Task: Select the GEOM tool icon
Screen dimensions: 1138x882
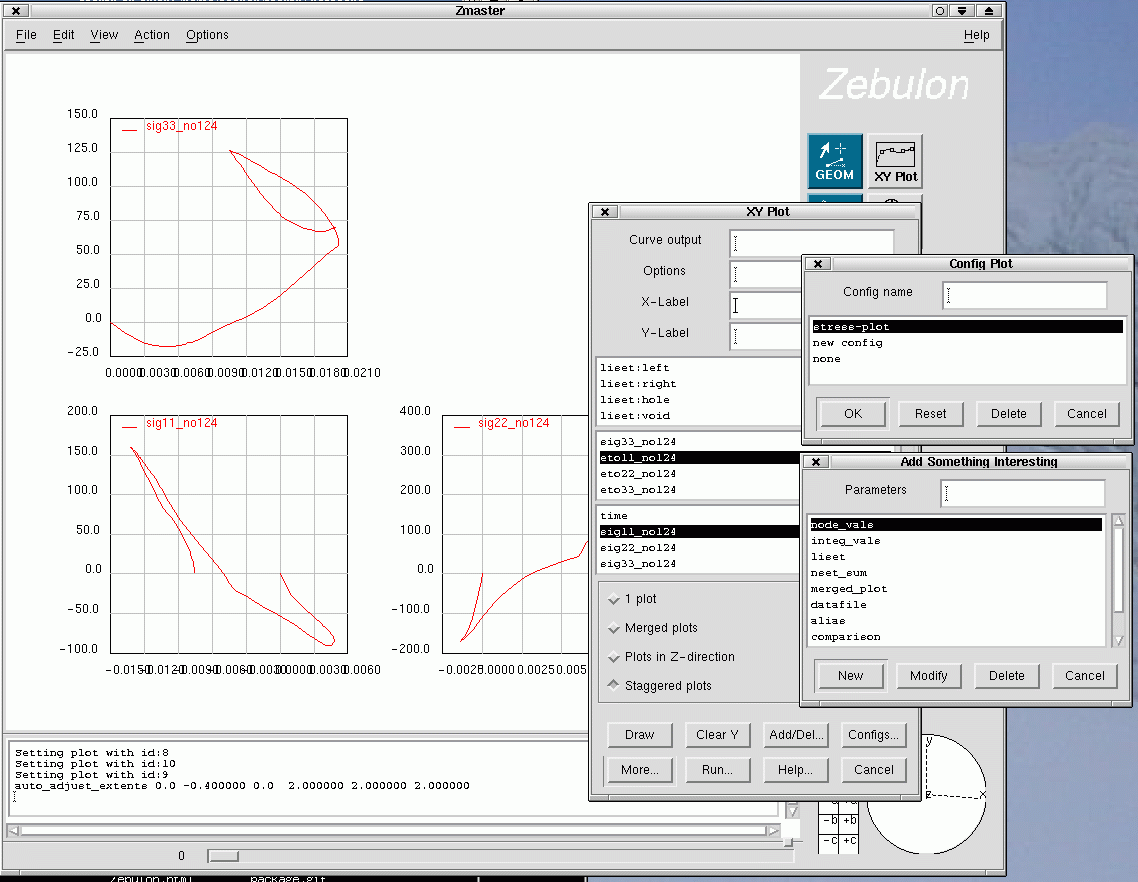Action: pos(834,161)
